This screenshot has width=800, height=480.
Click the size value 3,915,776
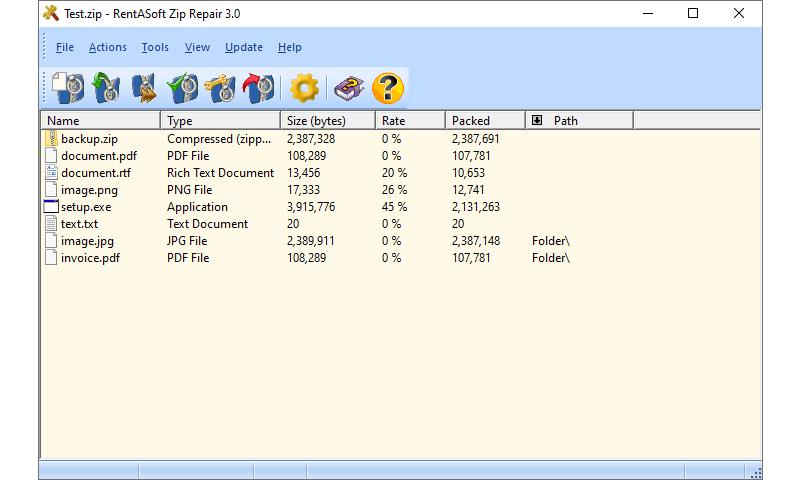coord(311,207)
